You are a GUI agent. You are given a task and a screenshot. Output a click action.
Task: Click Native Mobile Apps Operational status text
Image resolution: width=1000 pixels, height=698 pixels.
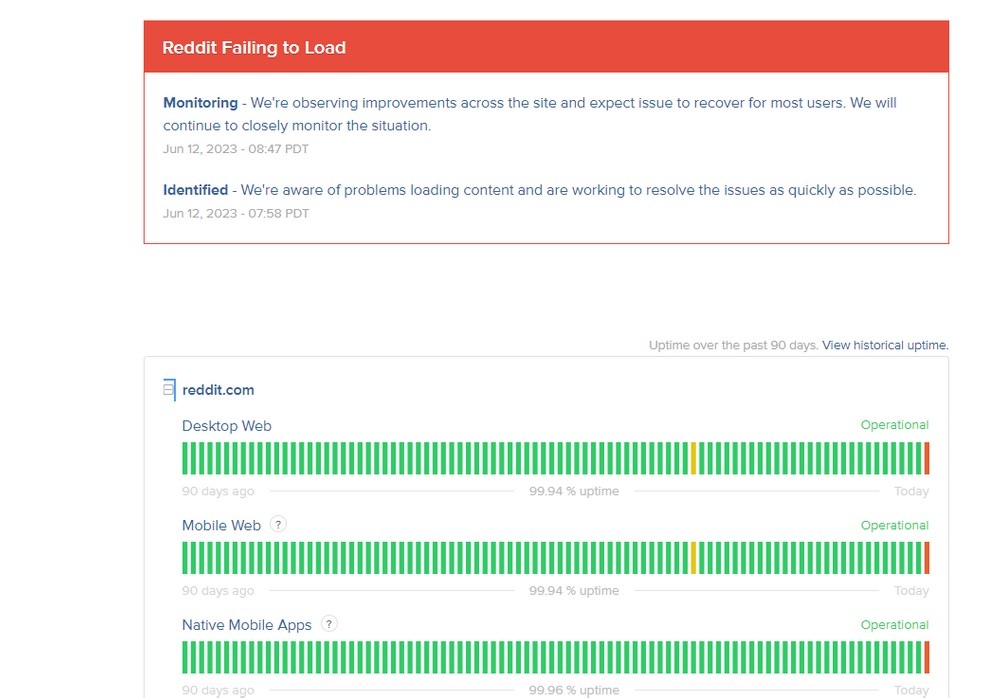pos(895,625)
